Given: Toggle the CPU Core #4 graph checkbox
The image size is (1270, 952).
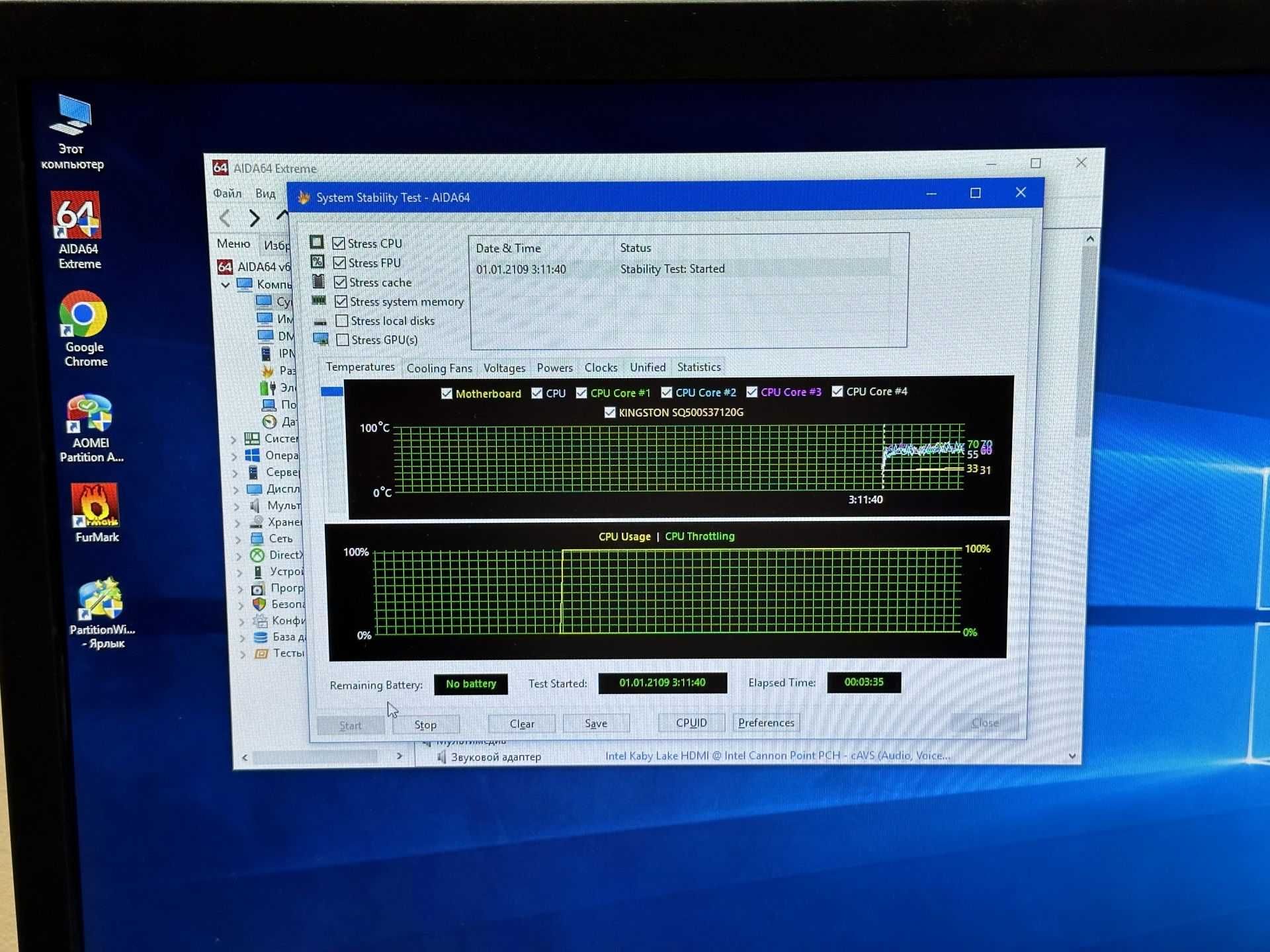Looking at the screenshot, I should [837, 391].
